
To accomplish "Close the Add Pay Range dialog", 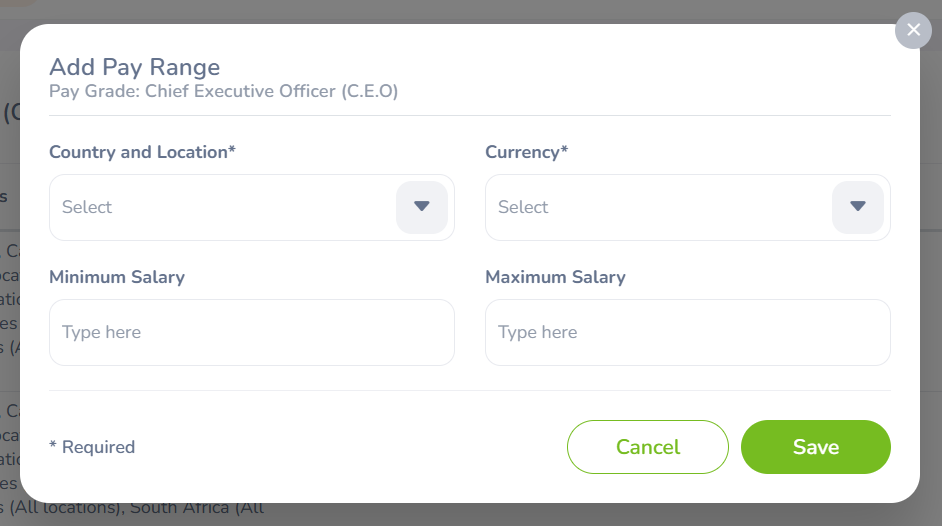I will 913,30.
